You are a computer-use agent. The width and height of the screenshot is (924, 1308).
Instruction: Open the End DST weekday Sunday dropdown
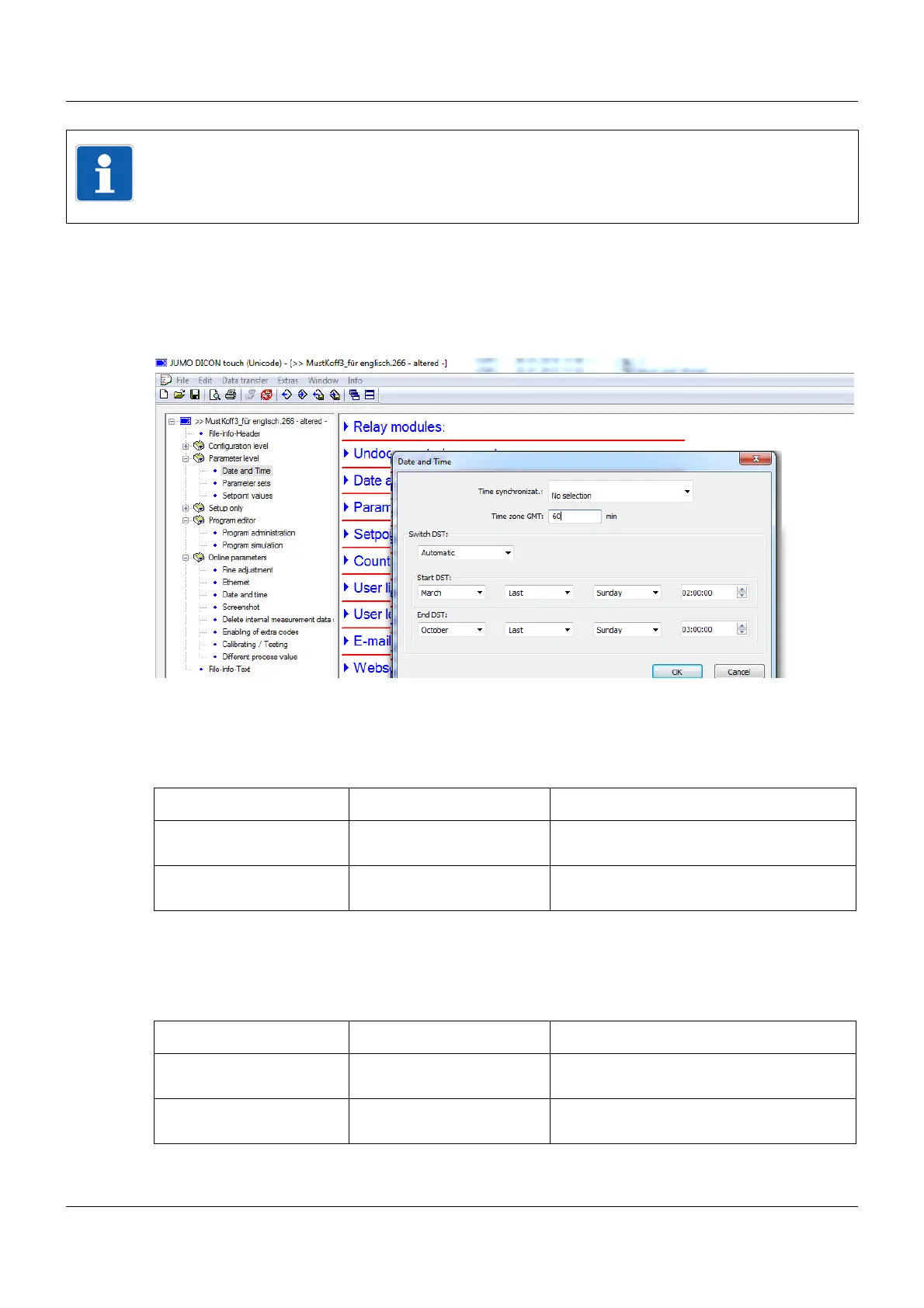click(x=627, y=630)
